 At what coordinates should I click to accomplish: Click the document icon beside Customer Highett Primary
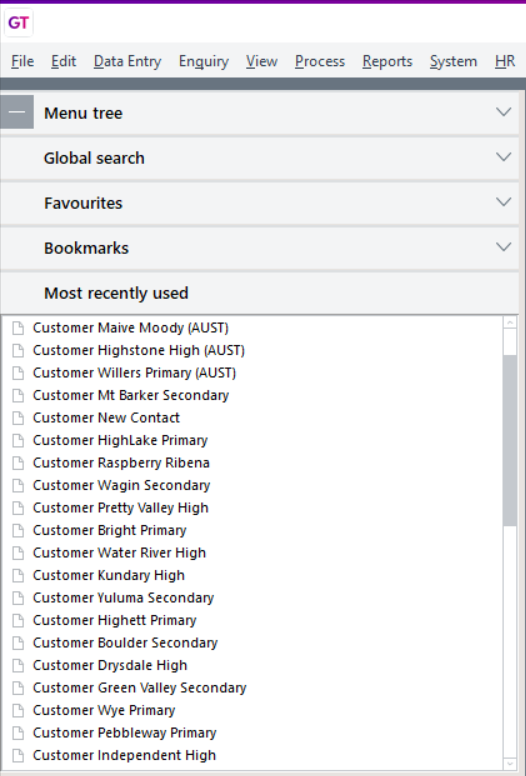(x=18, y=621)
